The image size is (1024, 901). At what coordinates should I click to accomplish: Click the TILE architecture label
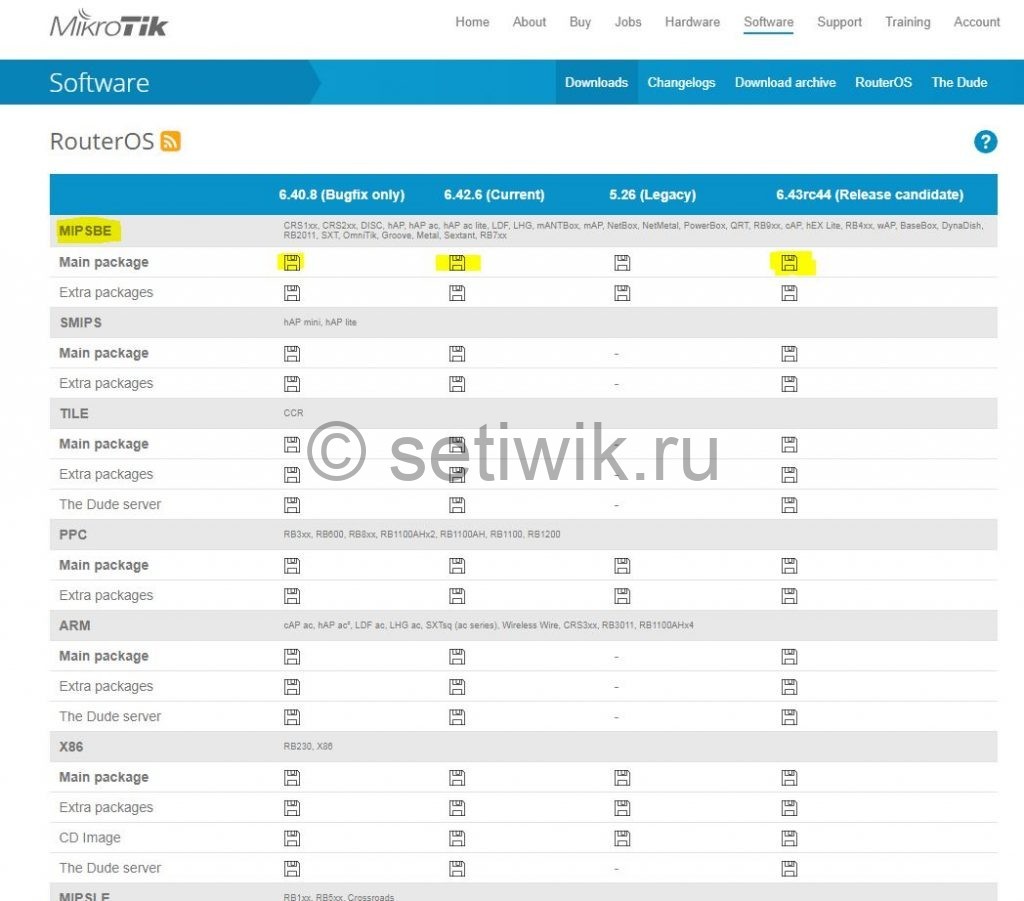coord(74,413)
